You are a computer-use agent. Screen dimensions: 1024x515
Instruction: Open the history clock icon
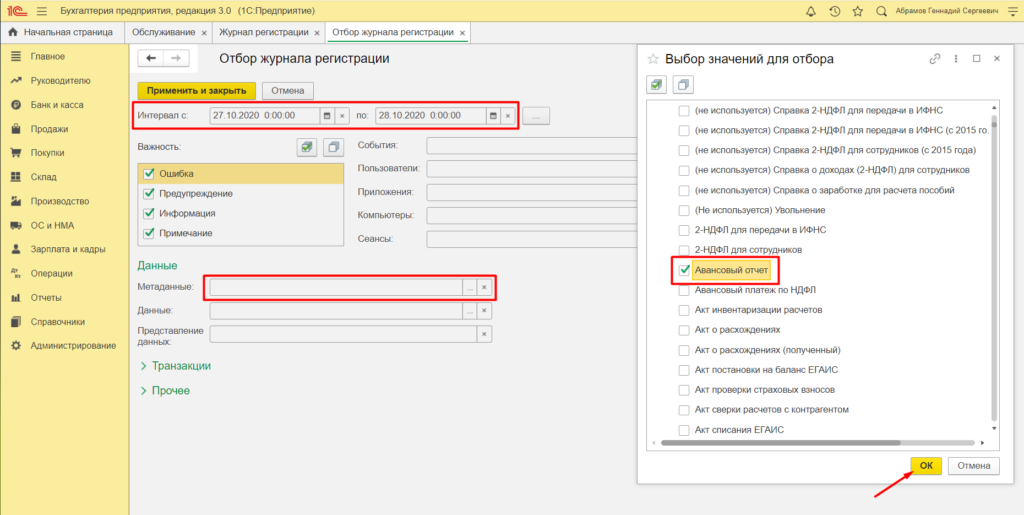coord(834,12)
